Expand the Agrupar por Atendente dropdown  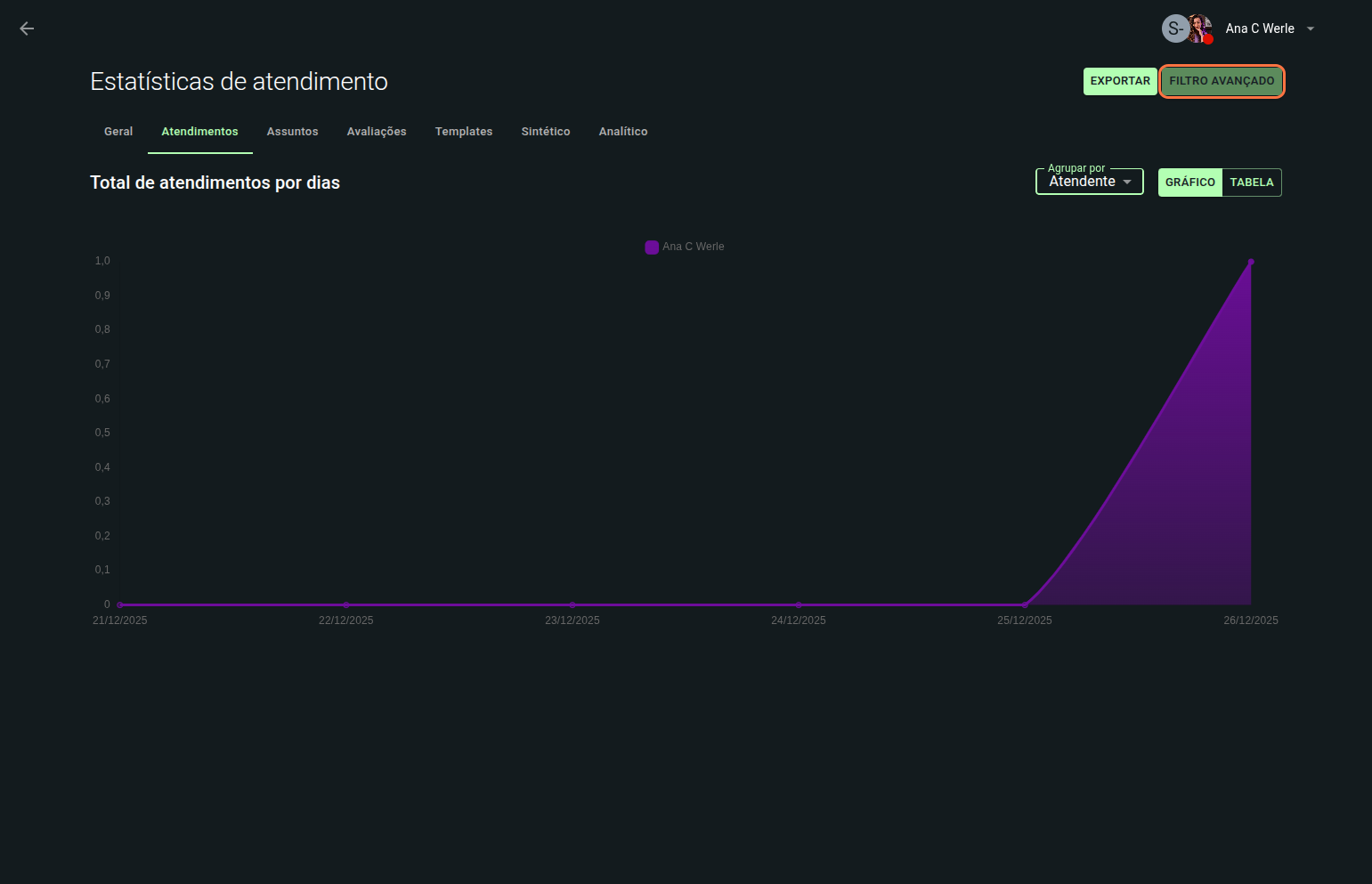point(1082,182)
